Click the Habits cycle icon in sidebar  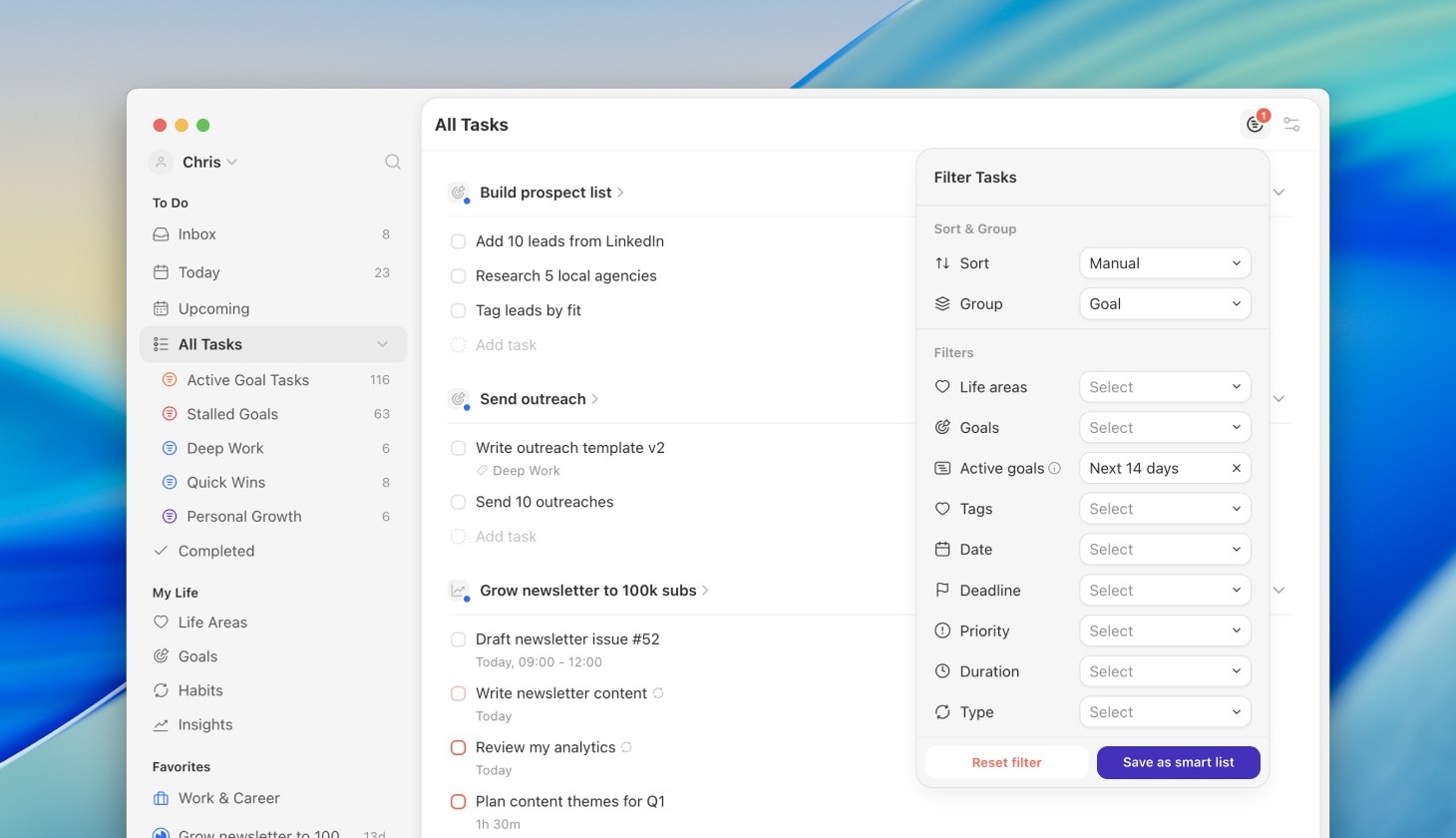[161, 690]
